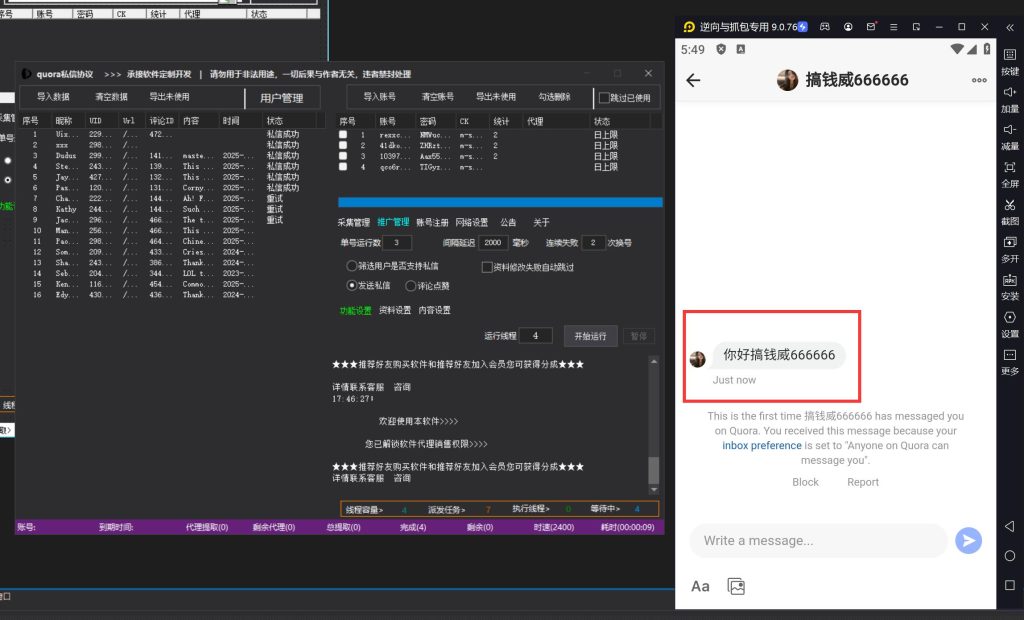Click the emulator volume up (加量) icon
The image size is (1024, 620).
pos(1009,93)
